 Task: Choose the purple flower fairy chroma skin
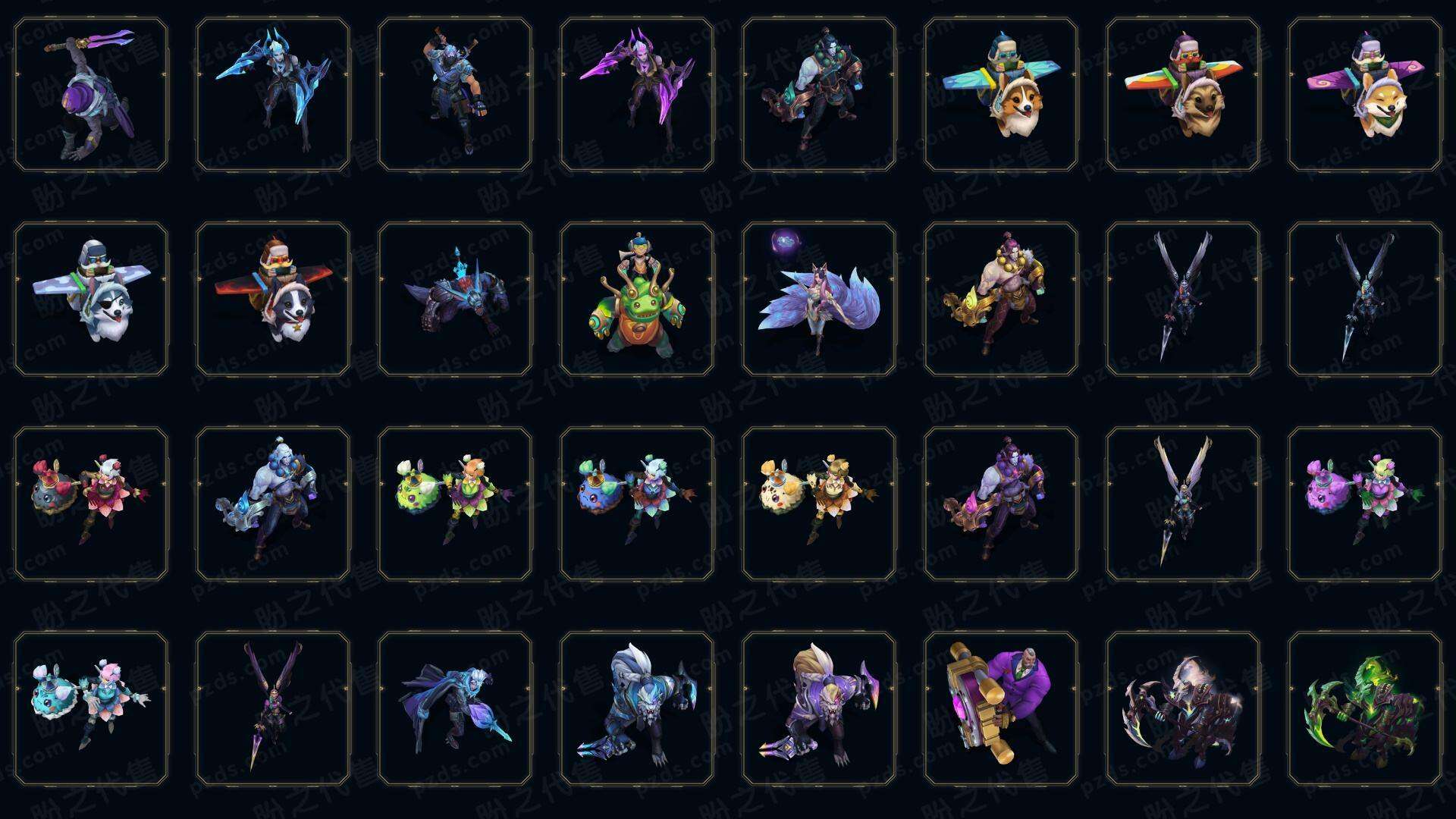point(1365,504)
